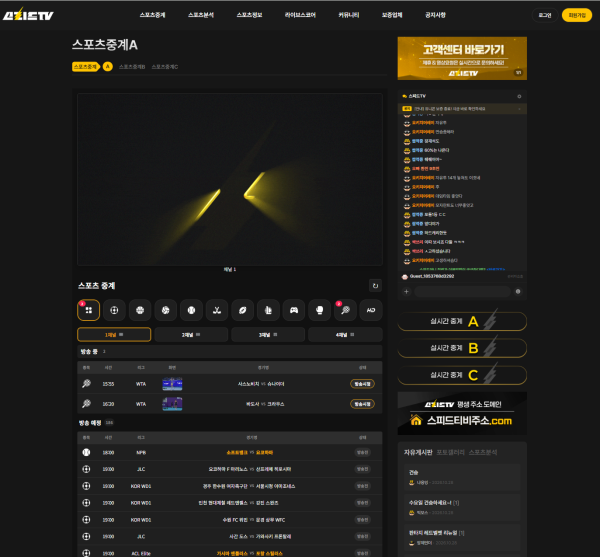Click the refresh icon beside 스포츠 중계 heading
The width and height of the screenshot is (600, 557).
point(375,286)
